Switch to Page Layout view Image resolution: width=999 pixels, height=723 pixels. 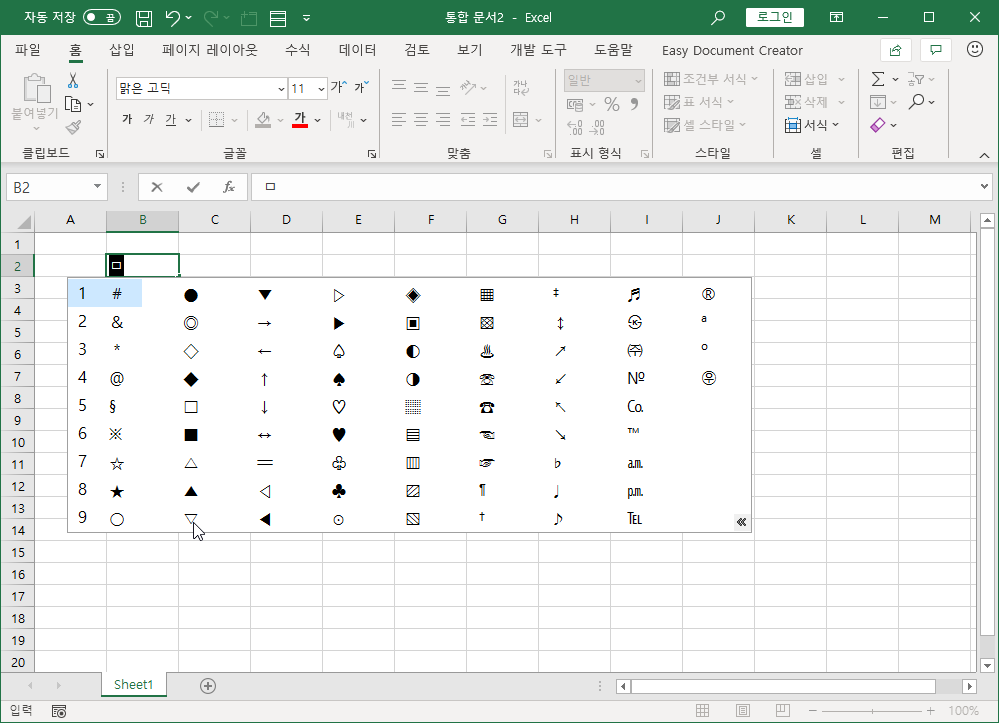point(742,710)
